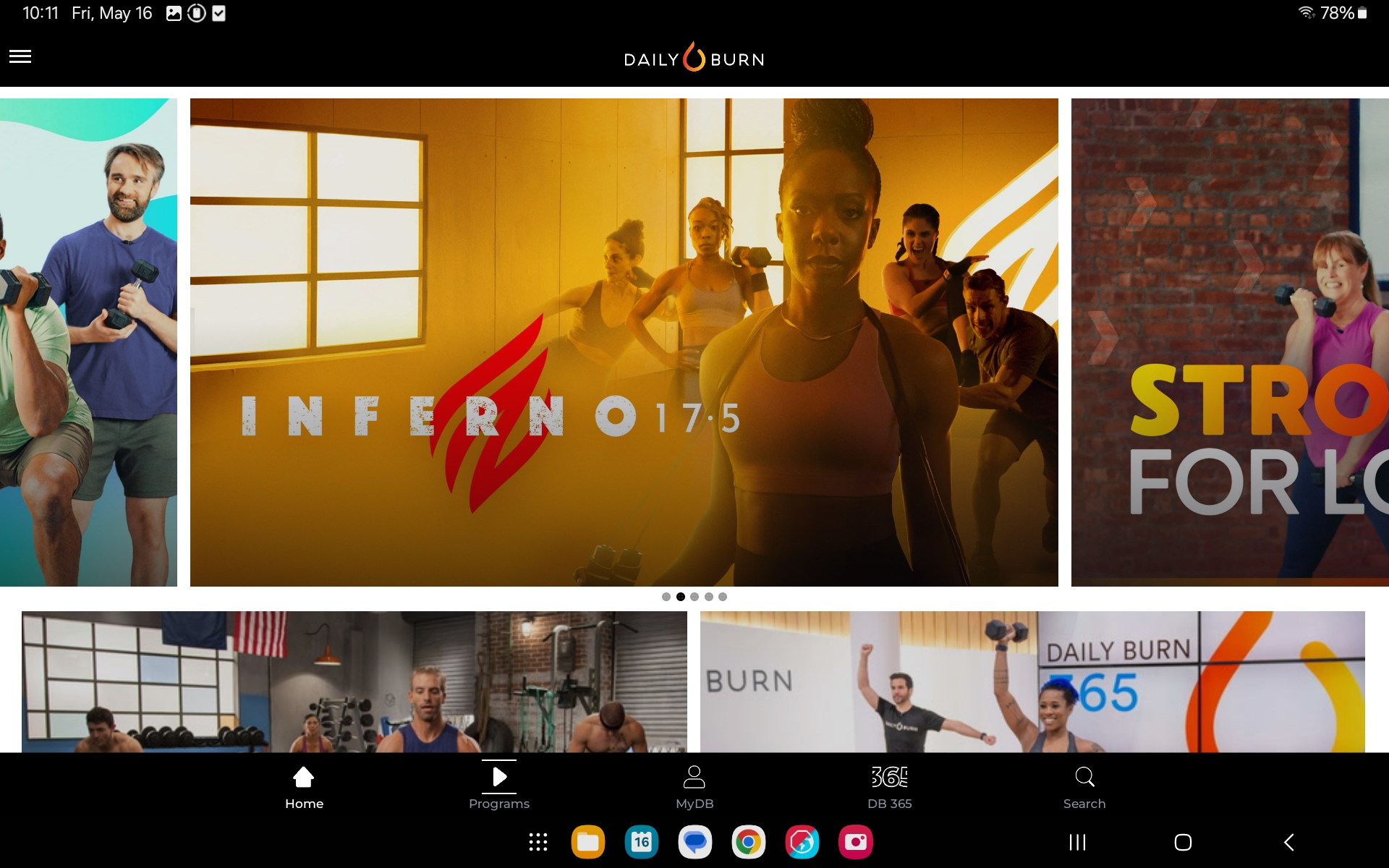Open the hamburger menu
The width and height of the screenshot is (1389, 868).
pyautogui.click(x=20, y=56)
